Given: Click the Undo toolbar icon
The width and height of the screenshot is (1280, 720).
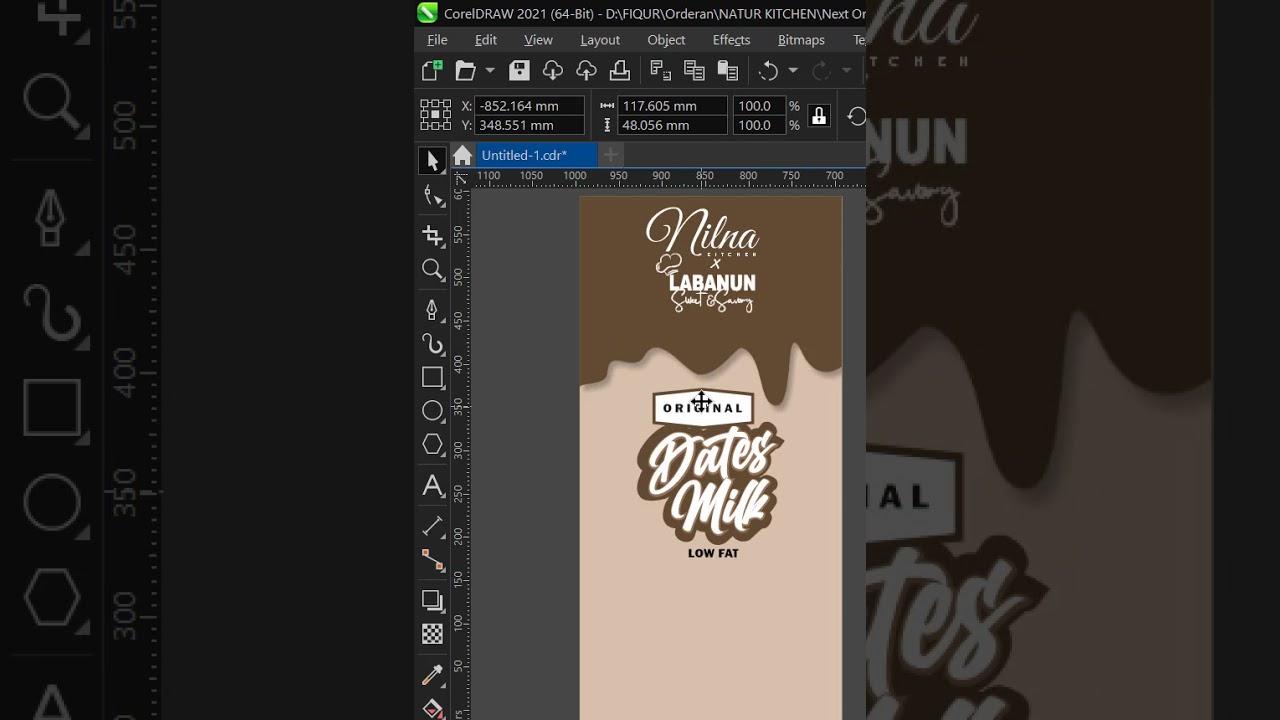Looking at the screenshot, I should pyautogui.click(x=770, y=70).
